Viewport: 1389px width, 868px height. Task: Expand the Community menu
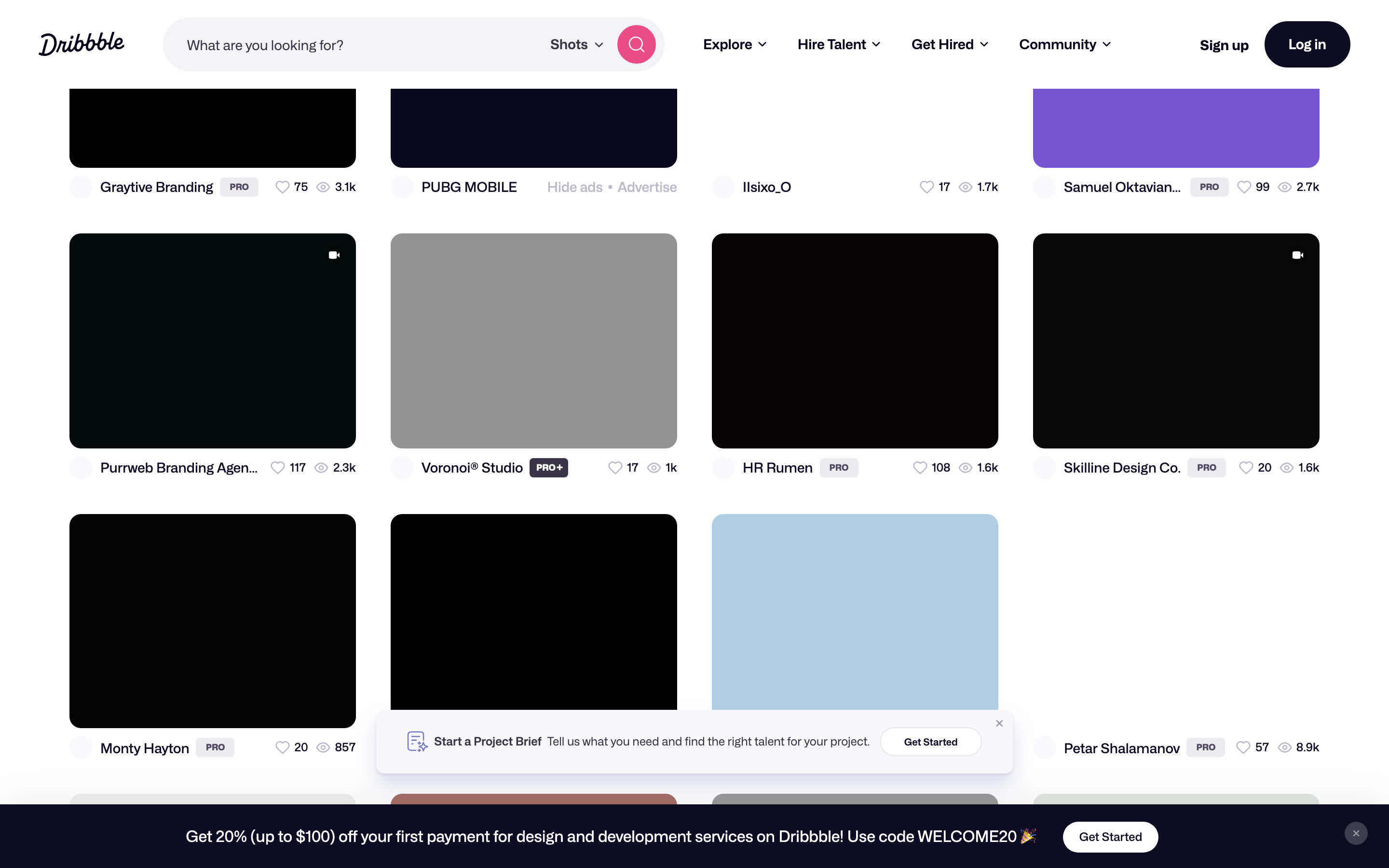coord(1065,44)
